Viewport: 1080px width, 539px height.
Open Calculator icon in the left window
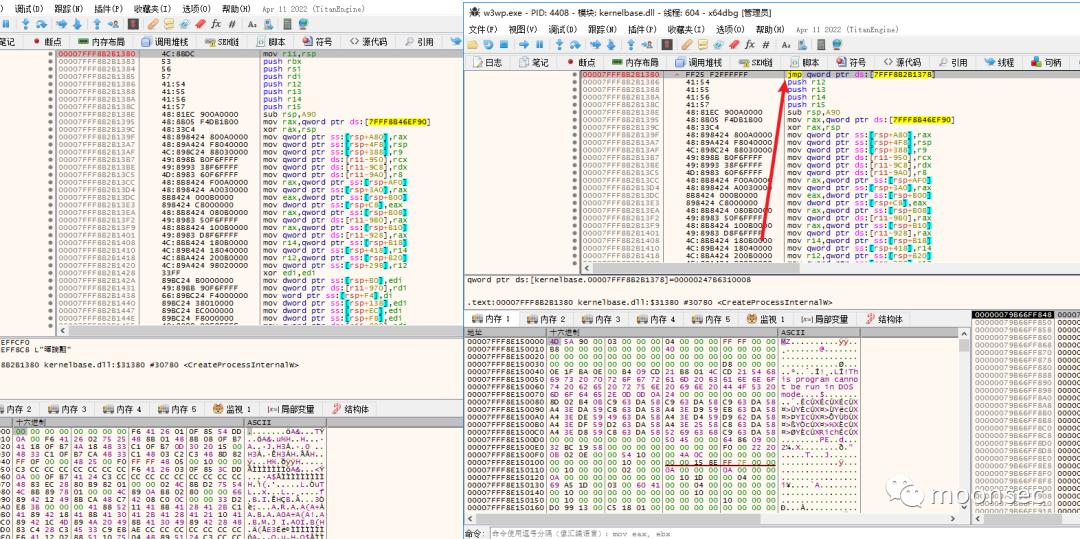(287, 24)
